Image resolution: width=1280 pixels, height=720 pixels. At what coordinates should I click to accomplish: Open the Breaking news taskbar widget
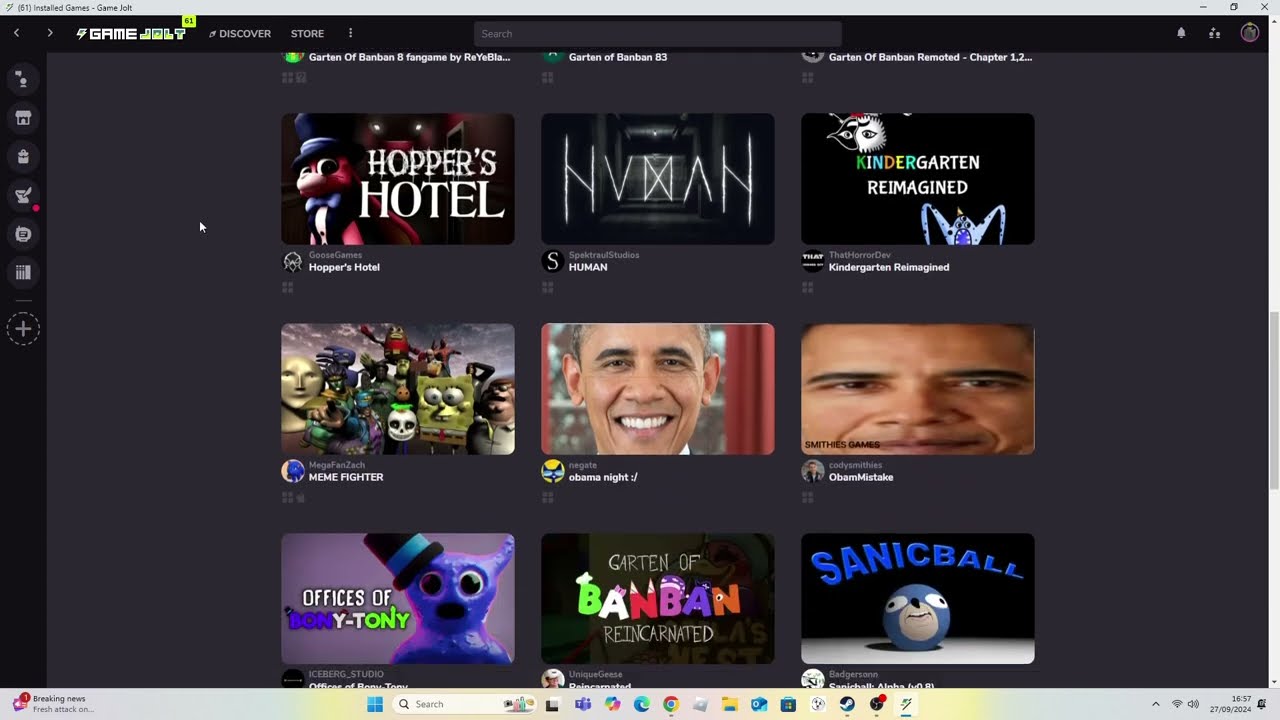(x=55, y=704)
